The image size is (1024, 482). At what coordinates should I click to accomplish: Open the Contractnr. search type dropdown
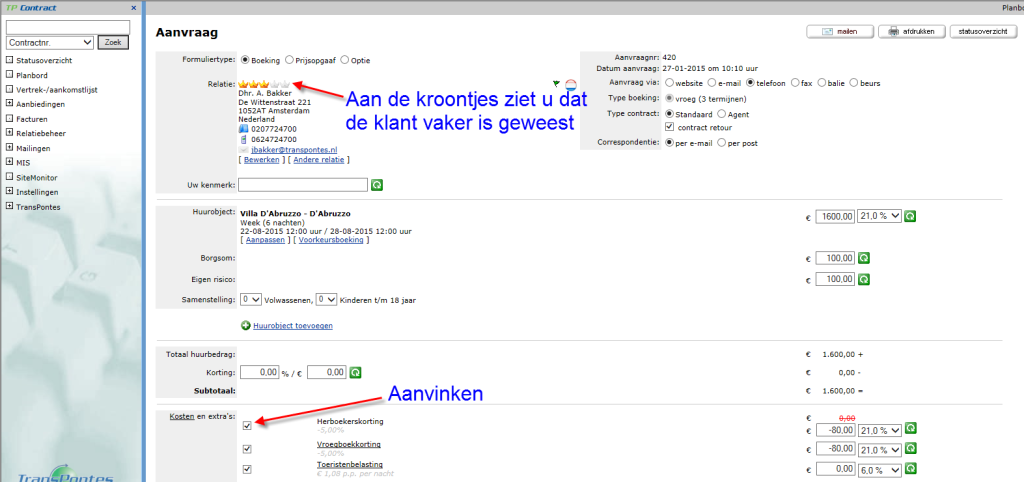pos(50,42)
